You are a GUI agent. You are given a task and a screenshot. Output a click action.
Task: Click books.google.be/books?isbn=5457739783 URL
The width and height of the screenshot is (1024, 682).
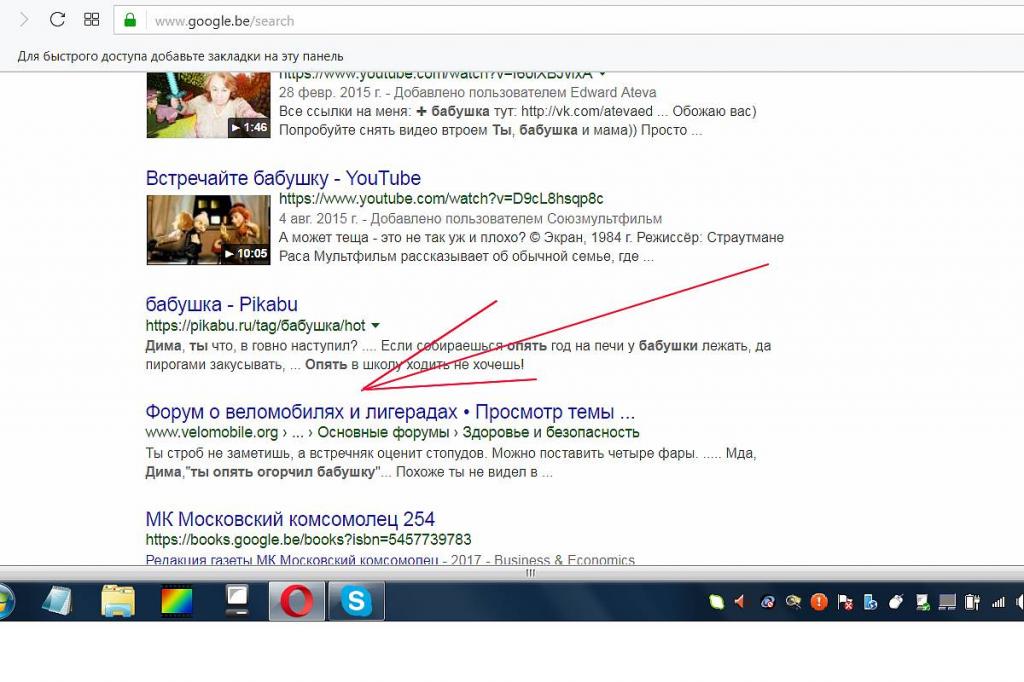308,540
